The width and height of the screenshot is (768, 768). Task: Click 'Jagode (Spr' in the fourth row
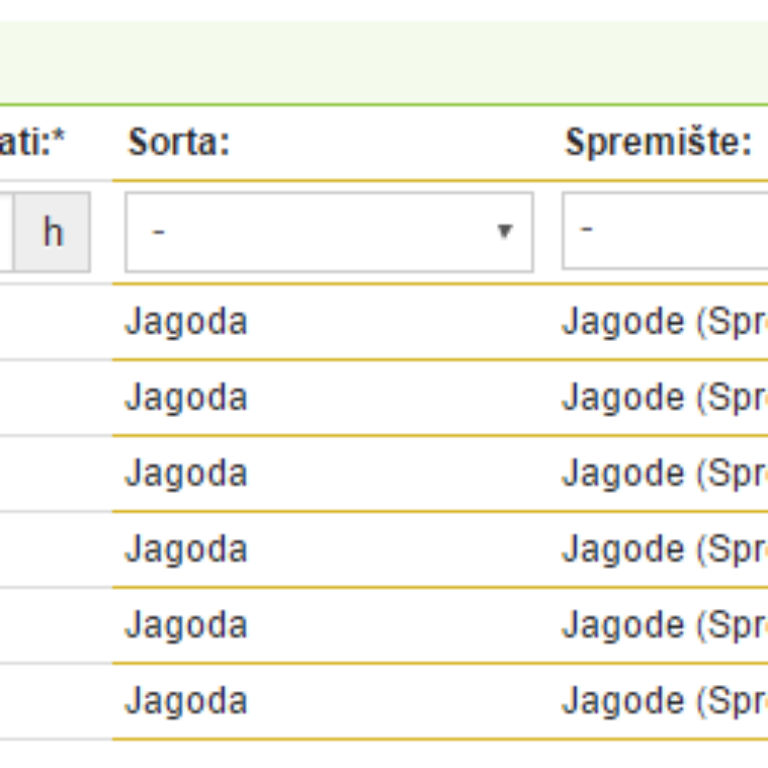click(665, 550)
